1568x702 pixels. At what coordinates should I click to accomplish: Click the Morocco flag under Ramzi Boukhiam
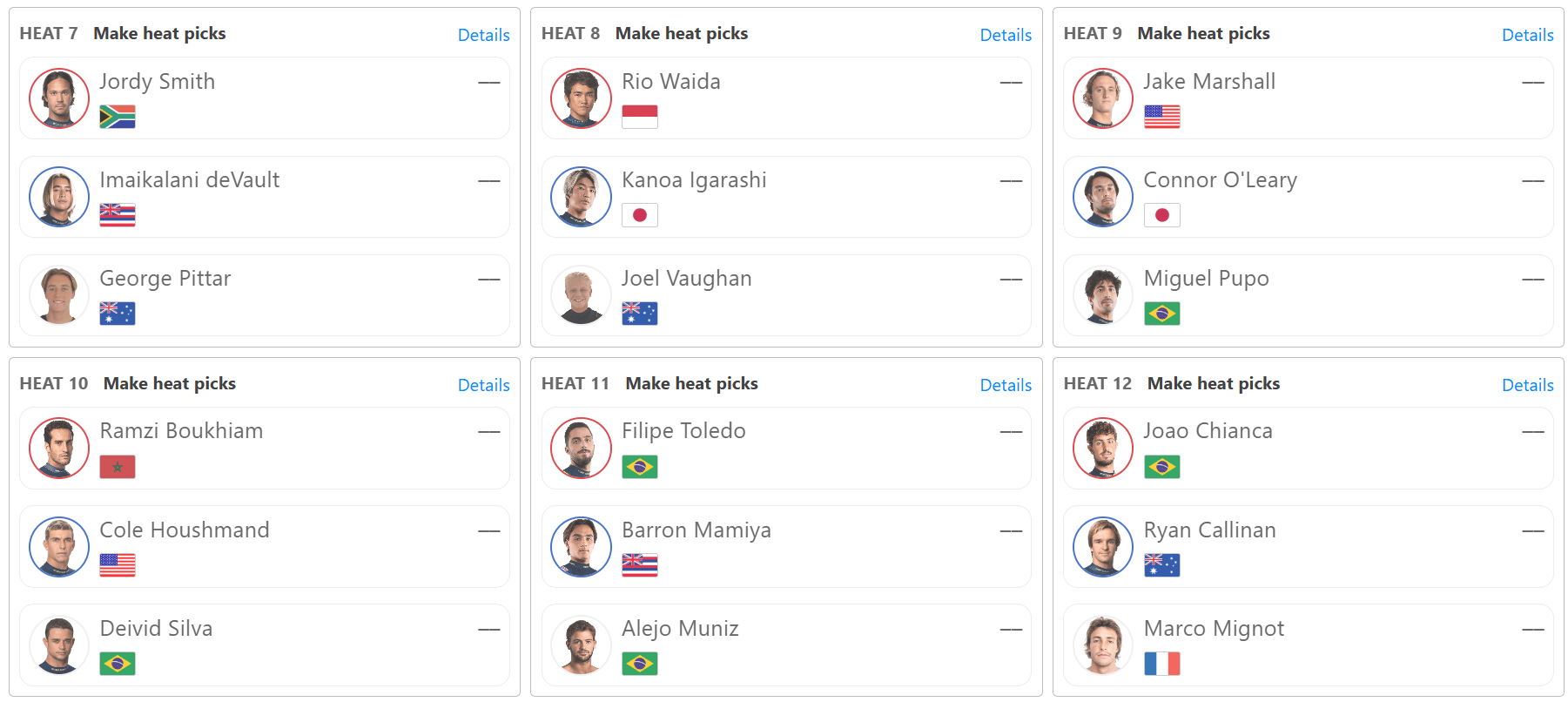(118, 467)
